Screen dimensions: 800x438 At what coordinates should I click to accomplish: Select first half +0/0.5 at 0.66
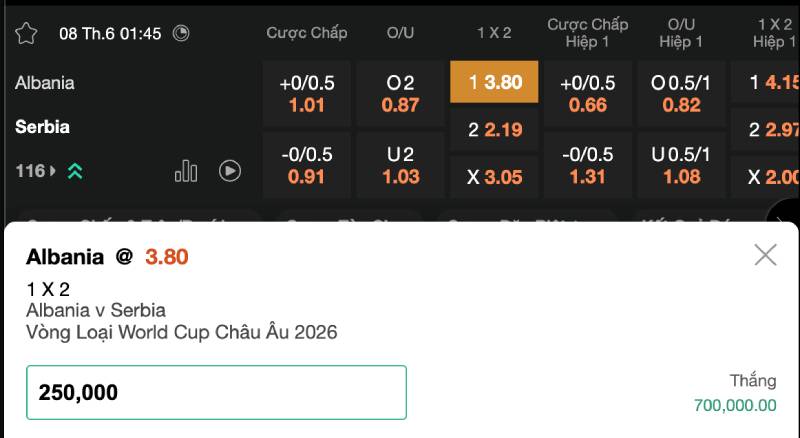coord(588,93)
